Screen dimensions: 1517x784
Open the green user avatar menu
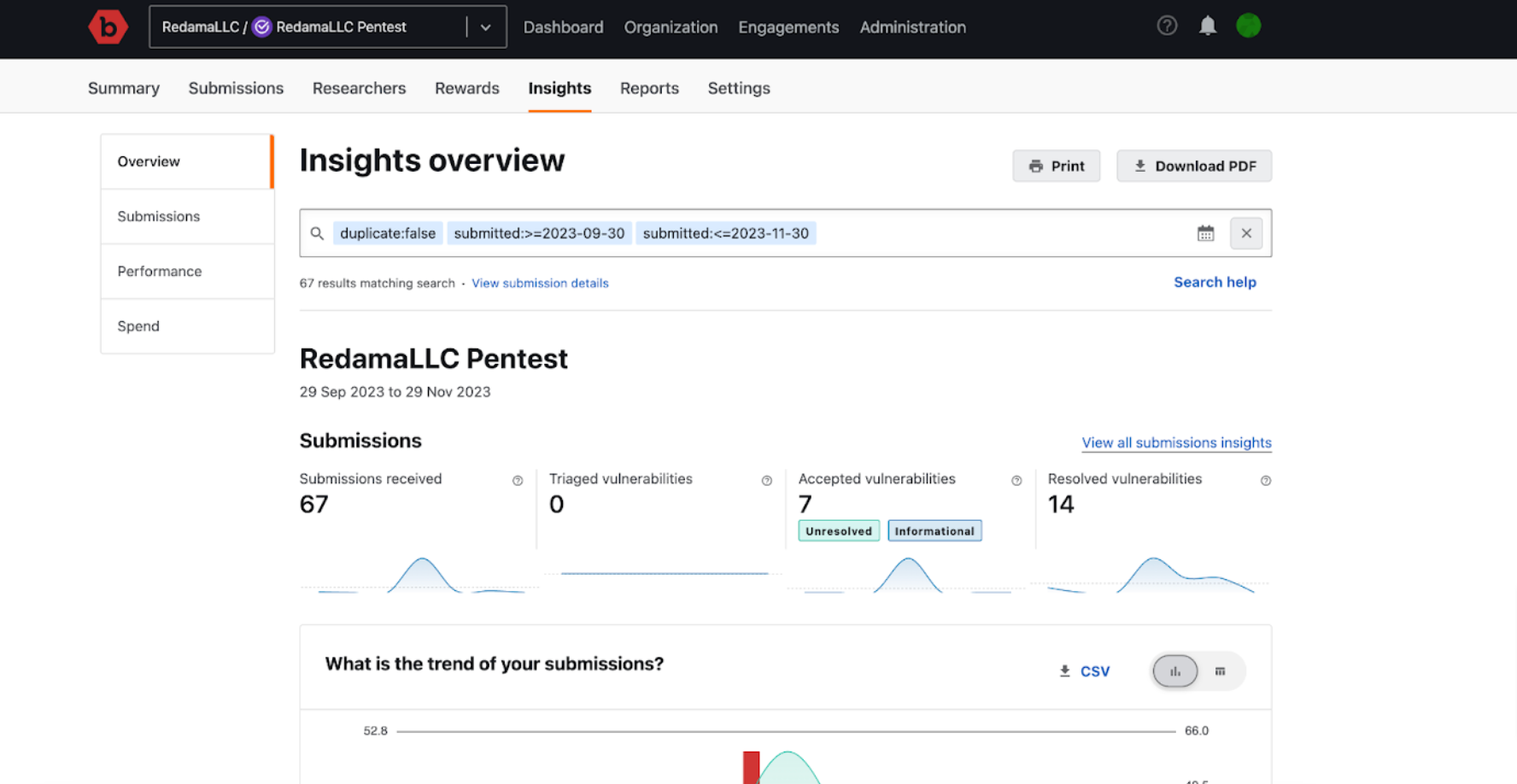pyautogui.click(x=1249, y=26)
